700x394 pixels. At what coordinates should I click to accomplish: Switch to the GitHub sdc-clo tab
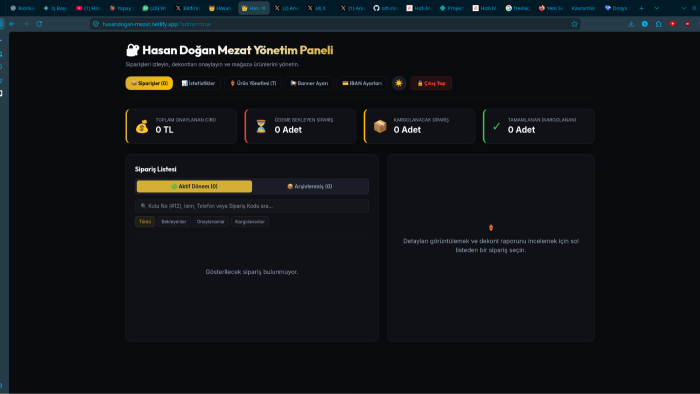point(386,8)
